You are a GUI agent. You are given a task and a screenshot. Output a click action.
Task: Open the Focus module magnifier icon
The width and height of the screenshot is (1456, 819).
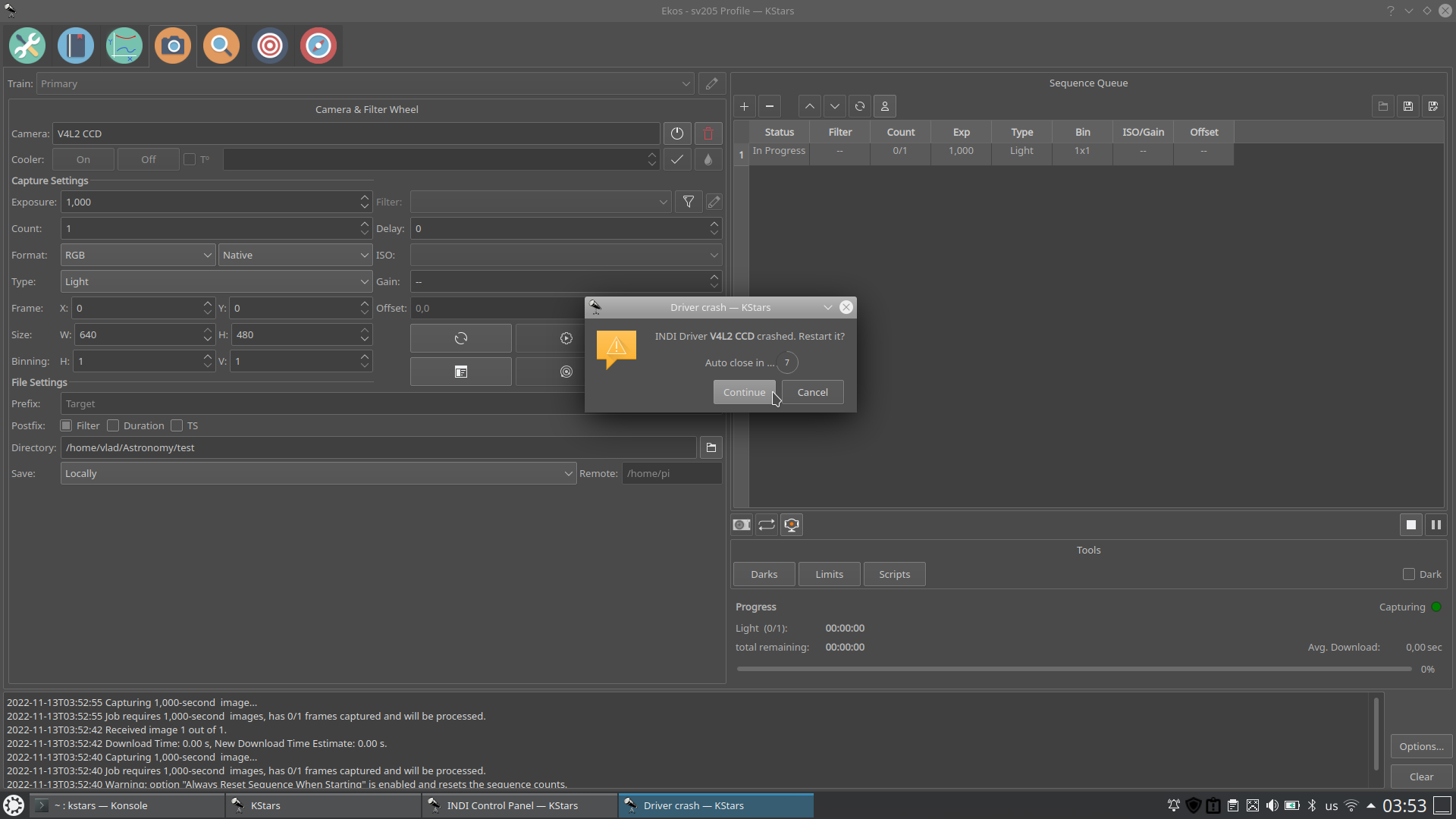pyautogui.click(x=221, y=46)
